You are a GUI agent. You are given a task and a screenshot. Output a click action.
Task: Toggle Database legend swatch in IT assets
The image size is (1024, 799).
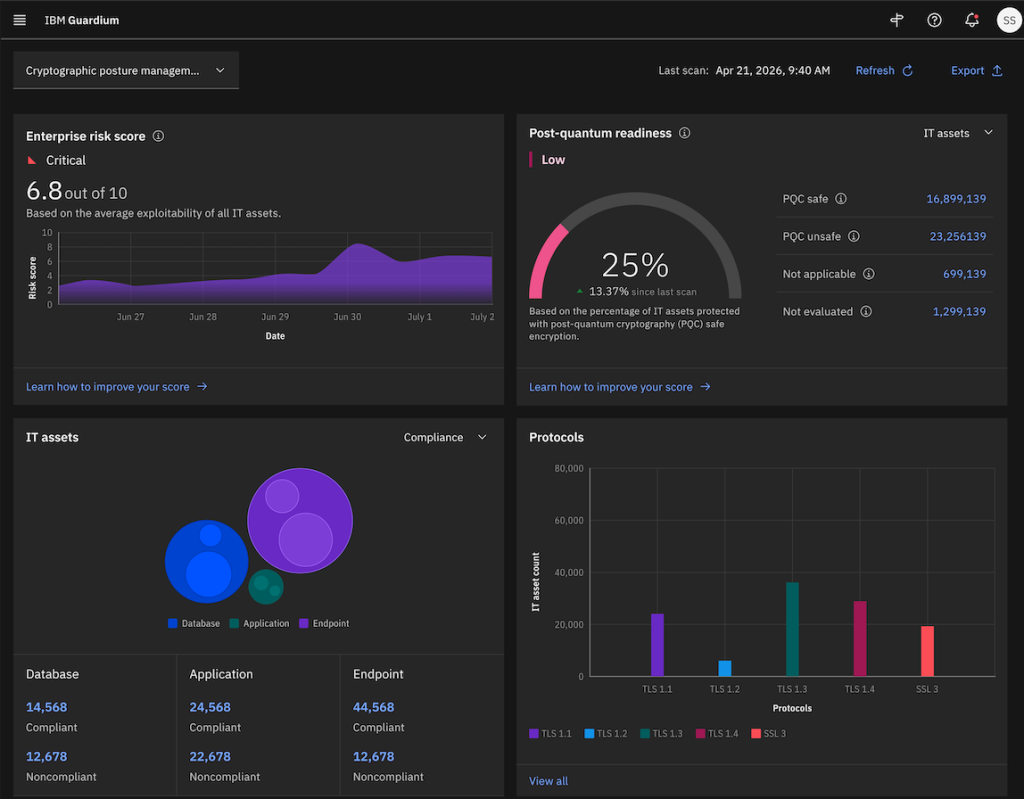(172, 623)
